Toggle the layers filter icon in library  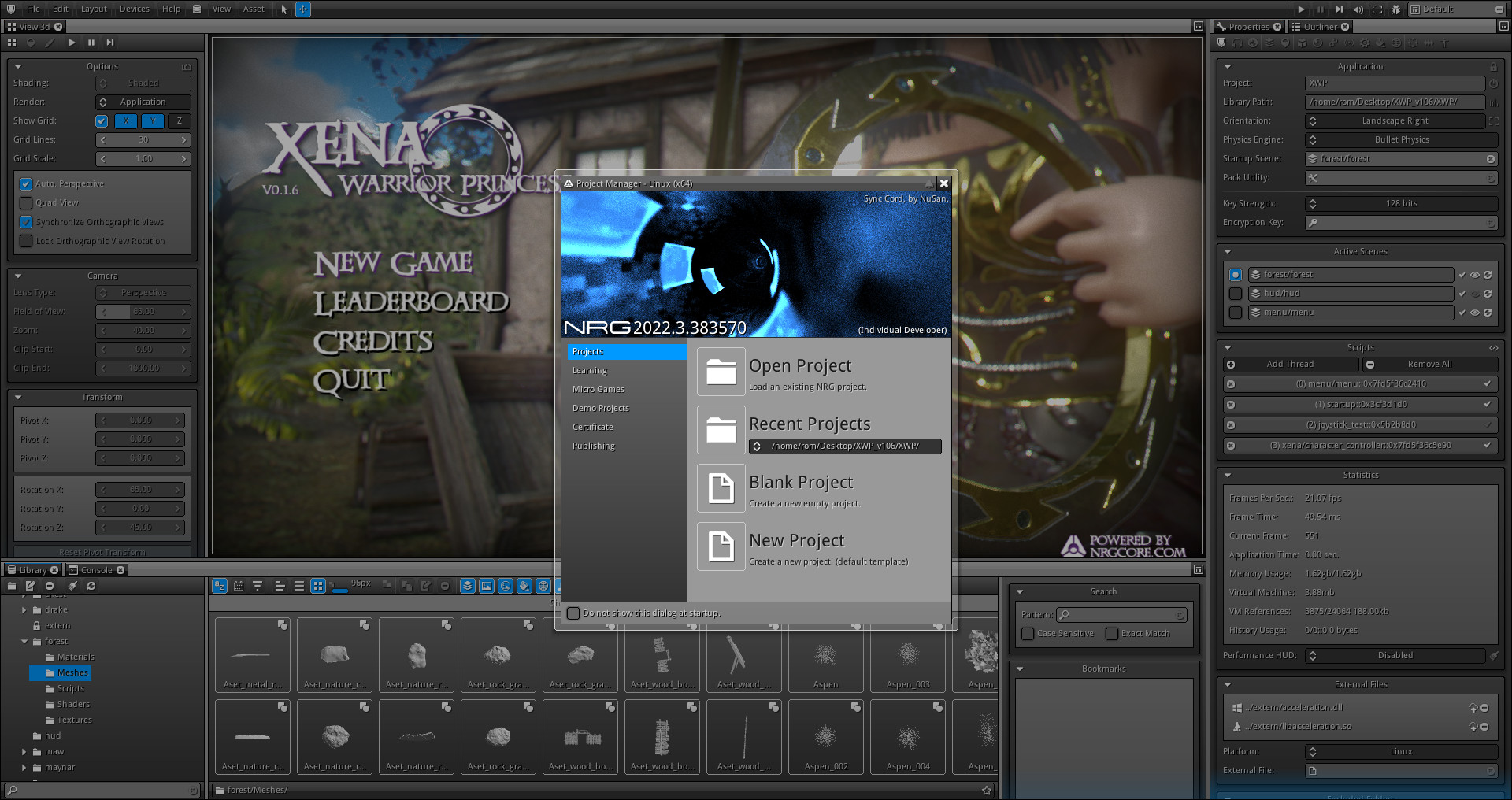(467, 586)
